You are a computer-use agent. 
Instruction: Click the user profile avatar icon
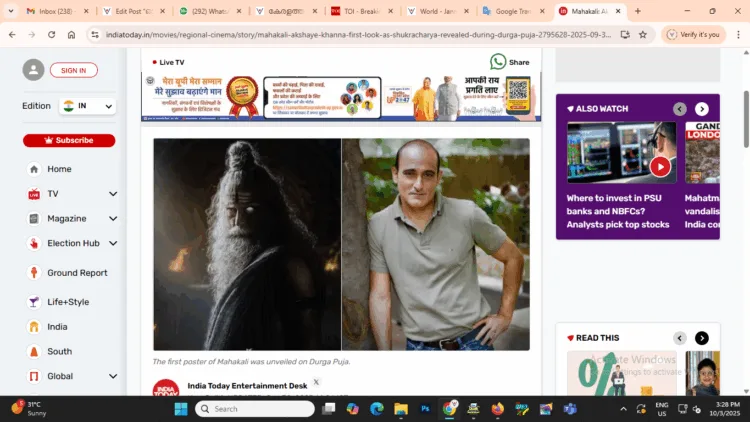pos(33,70)
